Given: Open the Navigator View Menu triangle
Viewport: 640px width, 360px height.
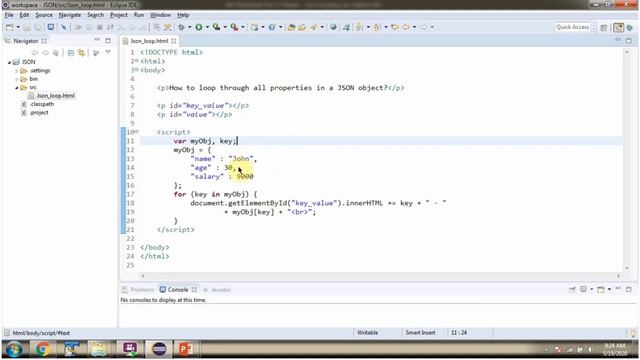Looking at the screenshot, I should point(108,52).
